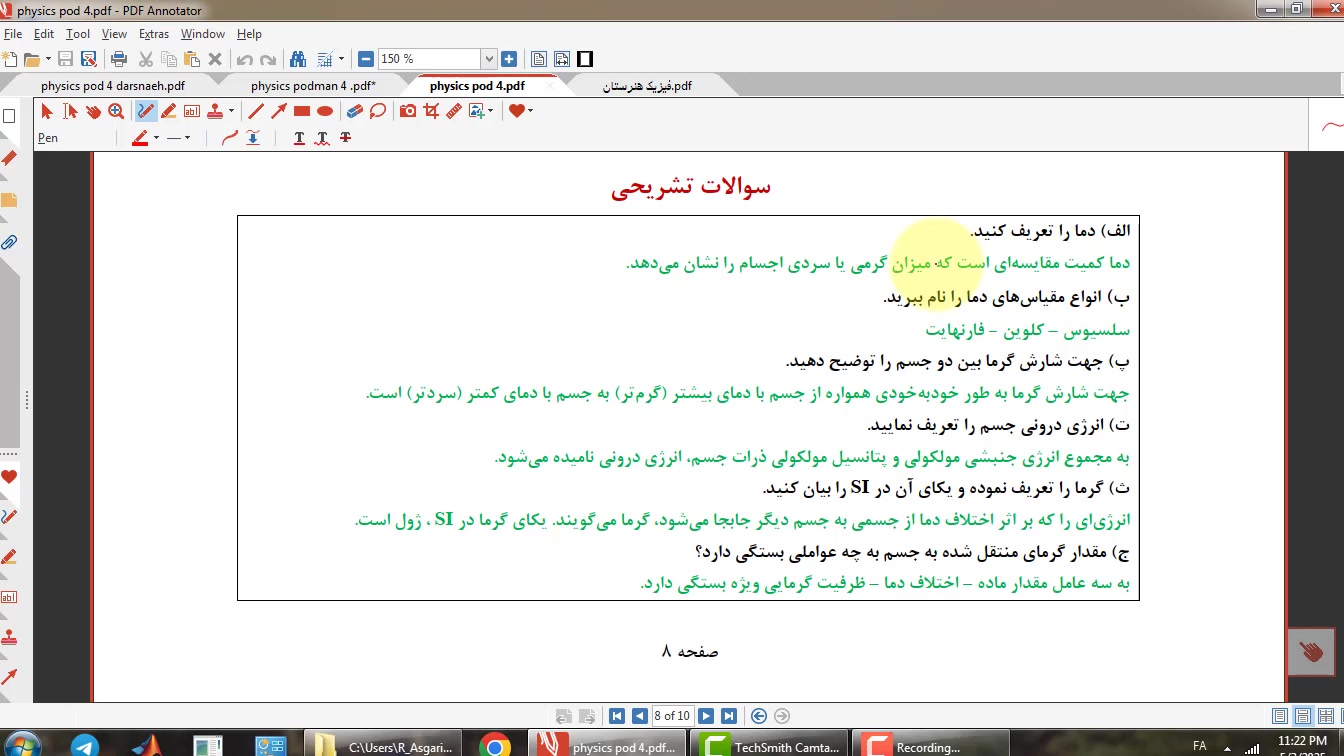The width and height of the screenshot is (1344, 756).
Task: Select the Ellipse shape tool
Action: (325, 111)
